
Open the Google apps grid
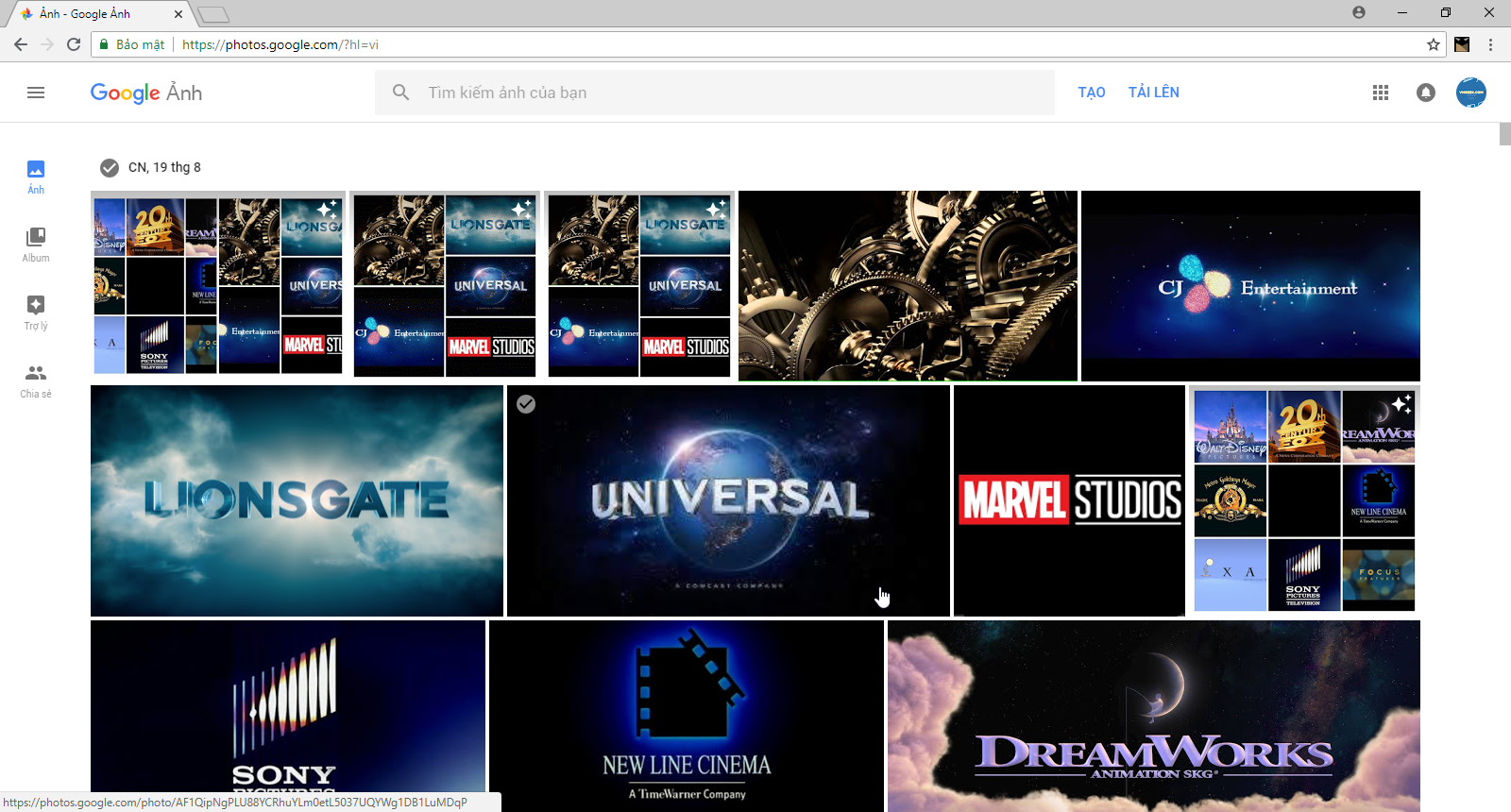[1381, 93]
